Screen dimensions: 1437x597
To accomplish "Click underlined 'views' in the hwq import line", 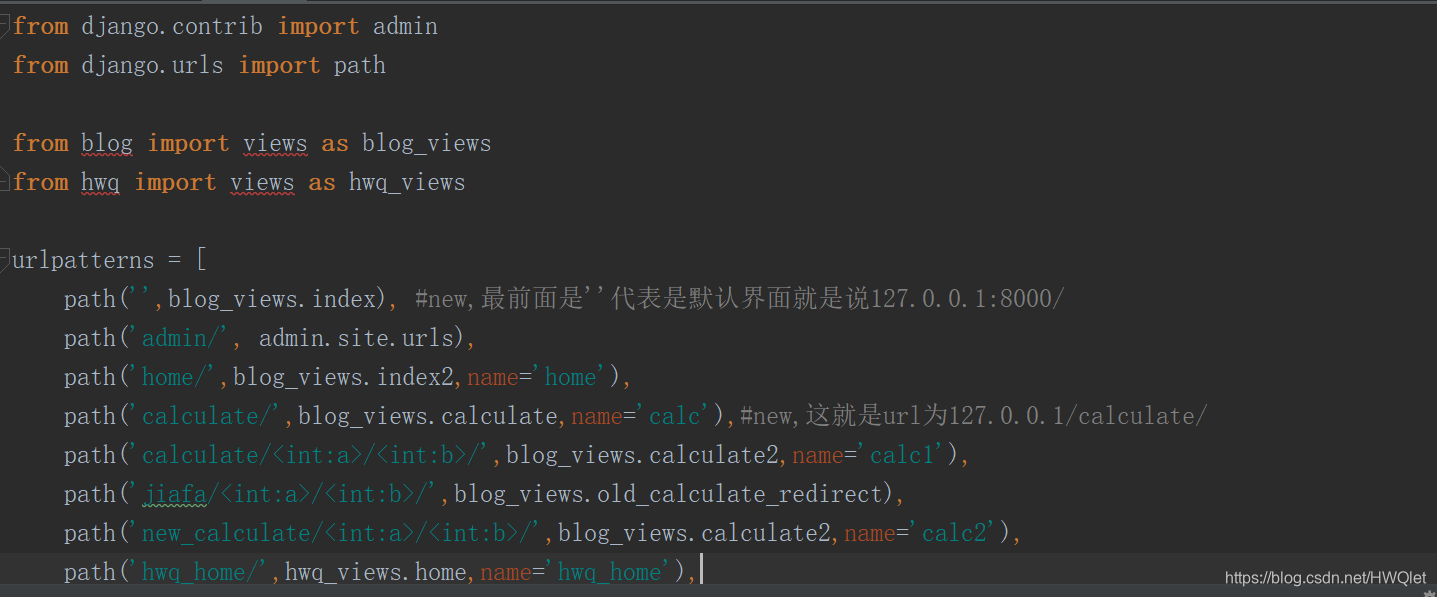I will click(x=262, y=182).
